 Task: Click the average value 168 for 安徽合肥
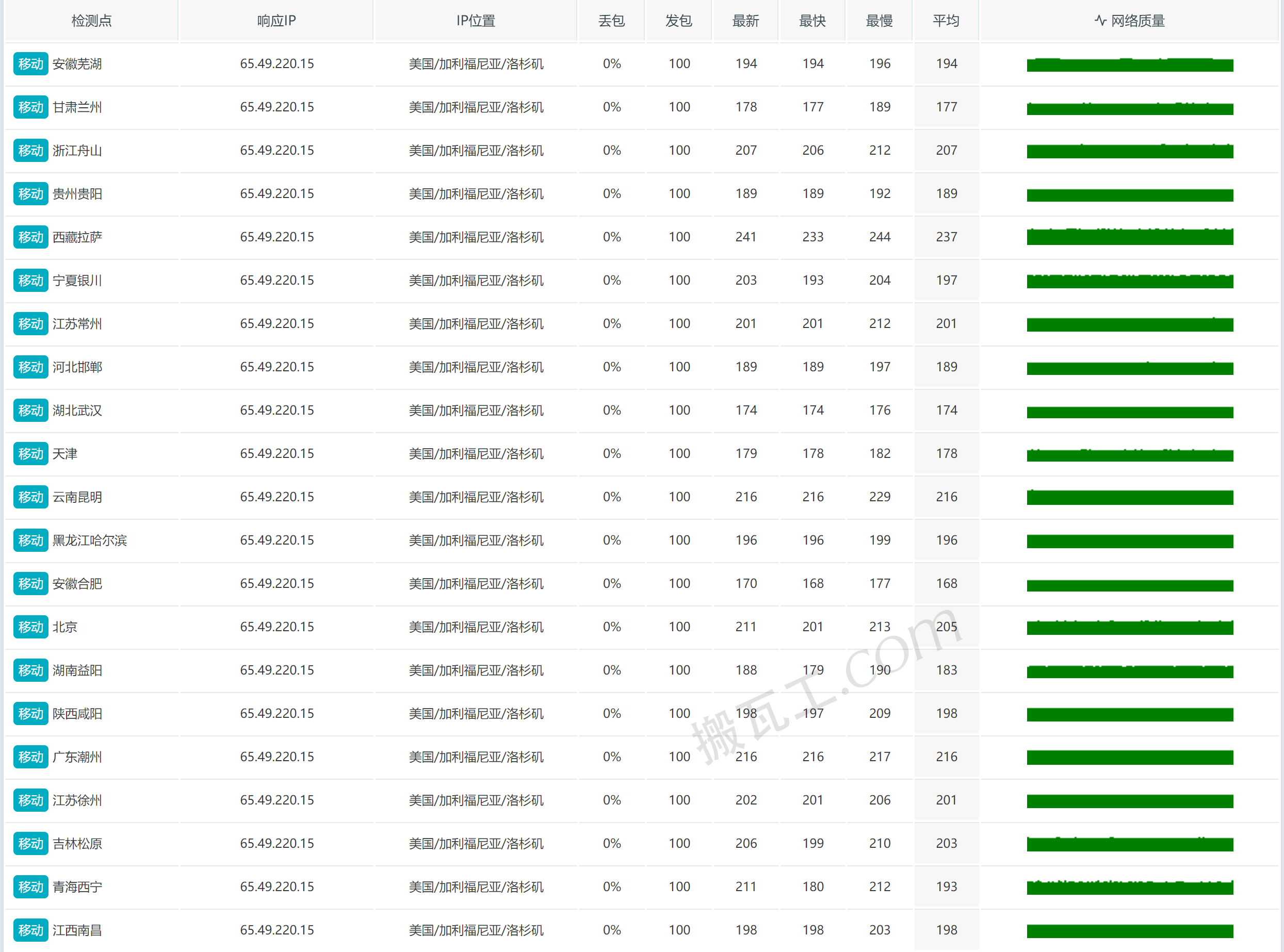[x=946, y=584]
